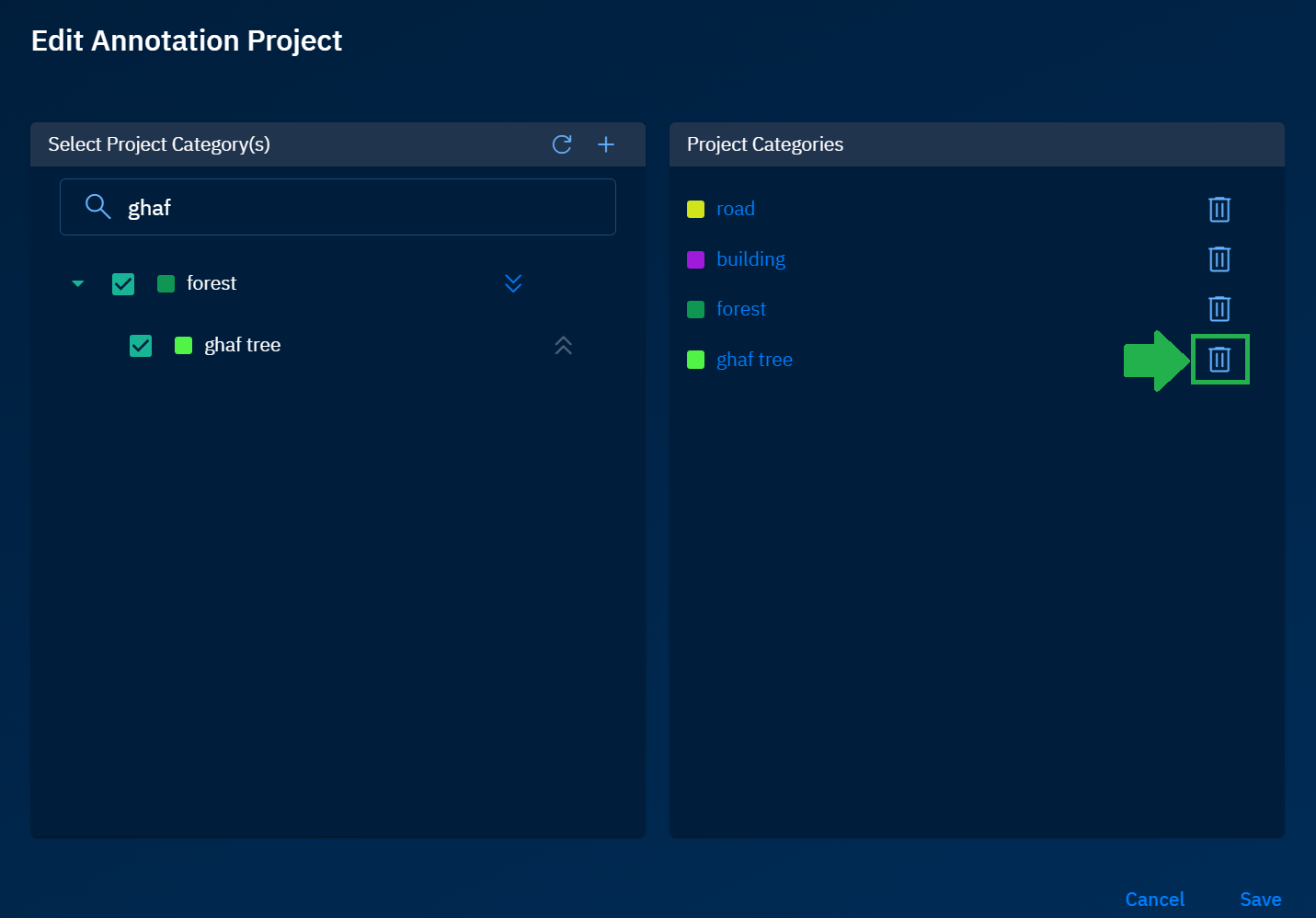Select forest label in the category tree

pyautogui.click(x=212, y=283)
